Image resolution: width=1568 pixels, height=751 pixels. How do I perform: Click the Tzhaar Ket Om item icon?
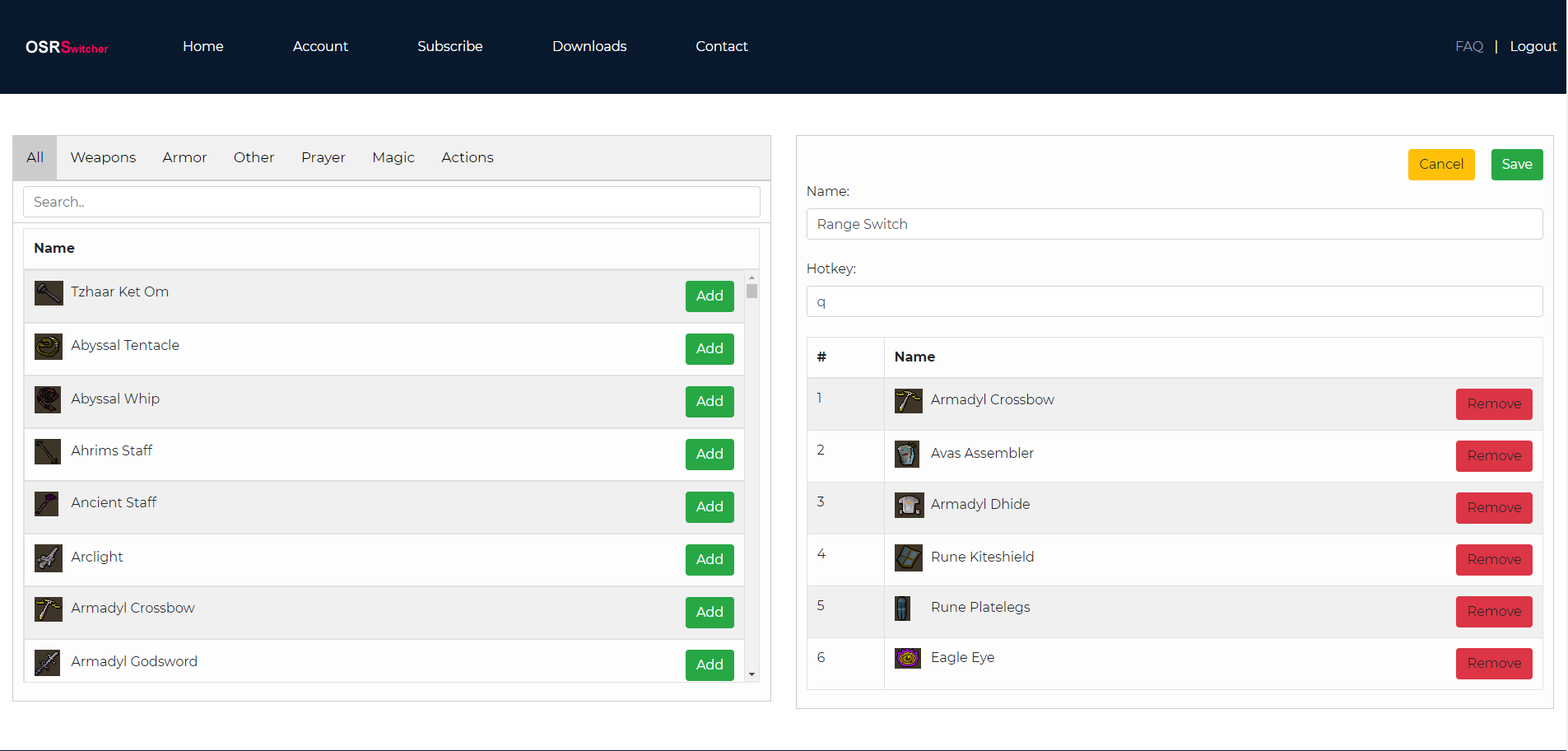coord(49,293)
